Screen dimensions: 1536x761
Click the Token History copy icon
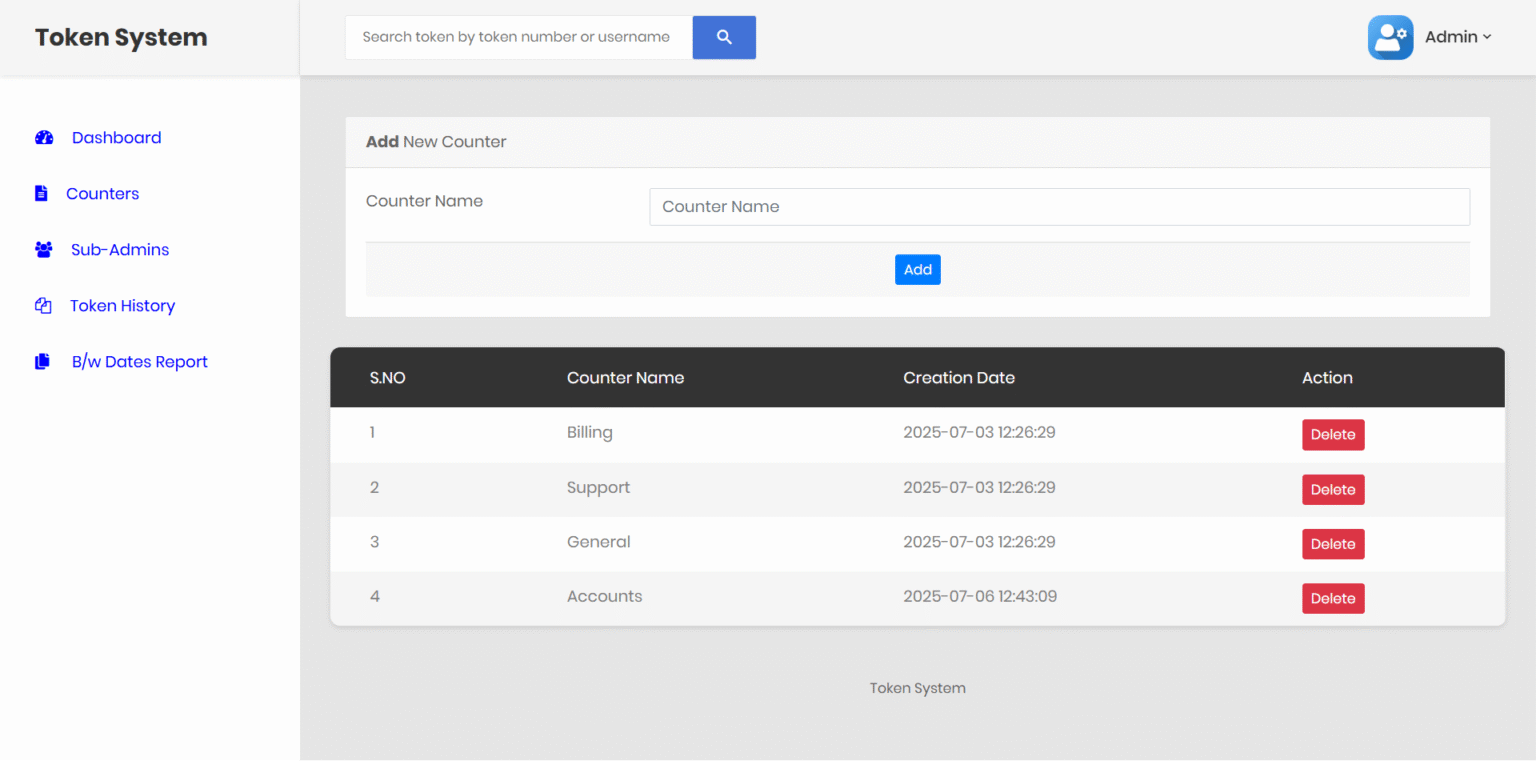point(43,305)
